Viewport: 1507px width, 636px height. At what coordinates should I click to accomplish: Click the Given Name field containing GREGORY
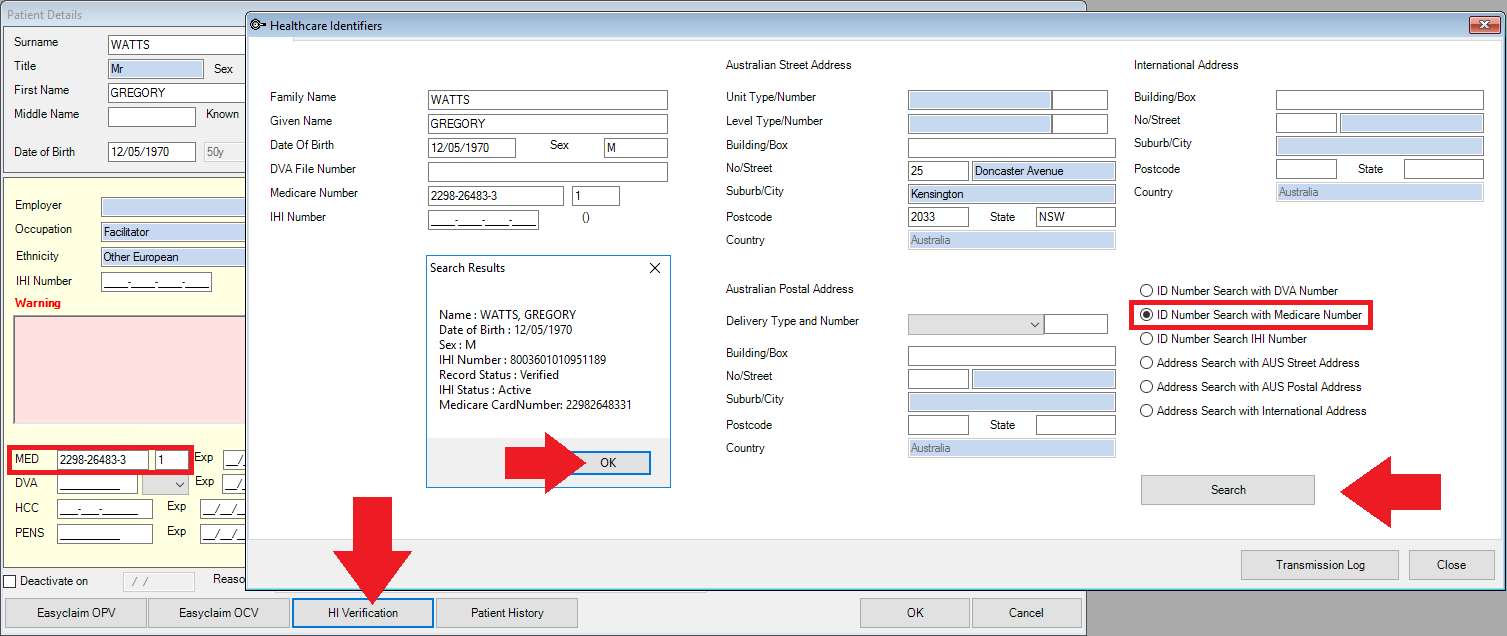(x=547, y=124)
